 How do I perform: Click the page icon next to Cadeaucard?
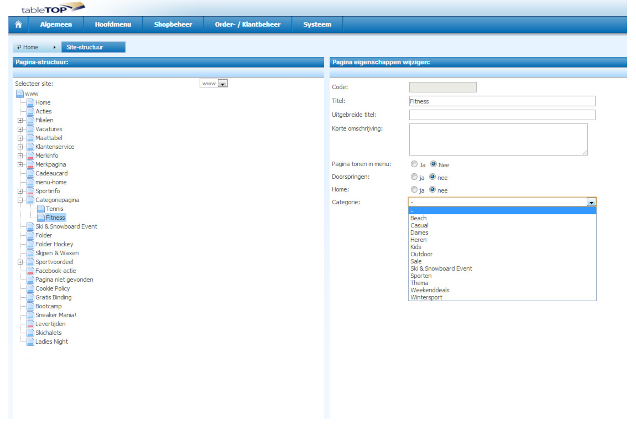point(30,173)
